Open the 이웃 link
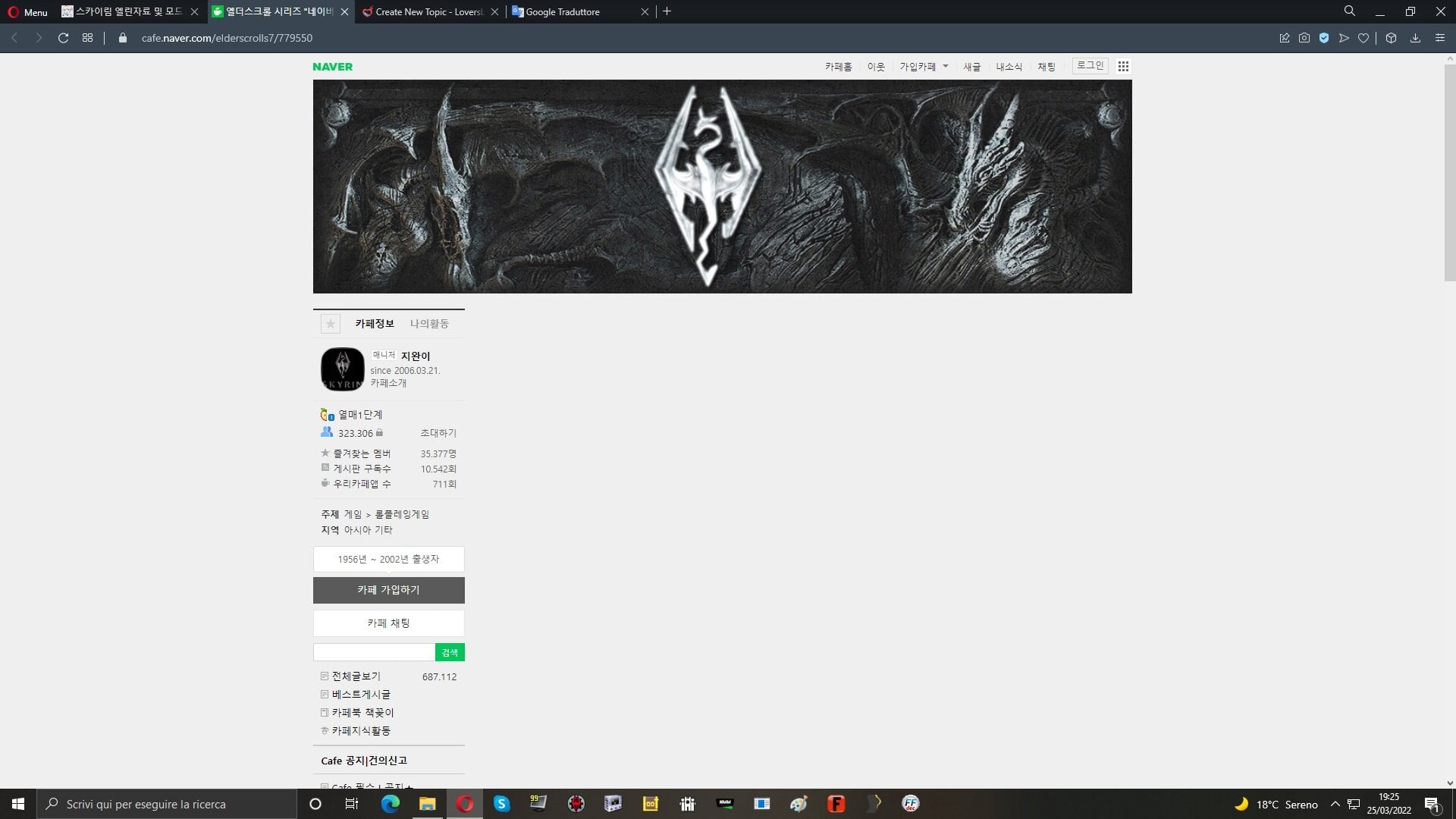 point(876,67)
